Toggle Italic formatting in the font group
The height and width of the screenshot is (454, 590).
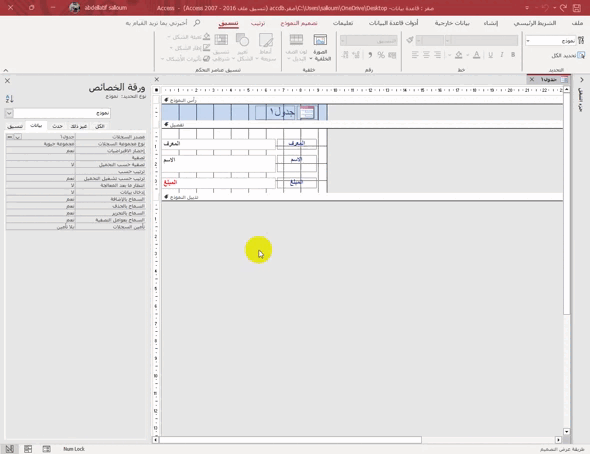[x=502, y=55]
